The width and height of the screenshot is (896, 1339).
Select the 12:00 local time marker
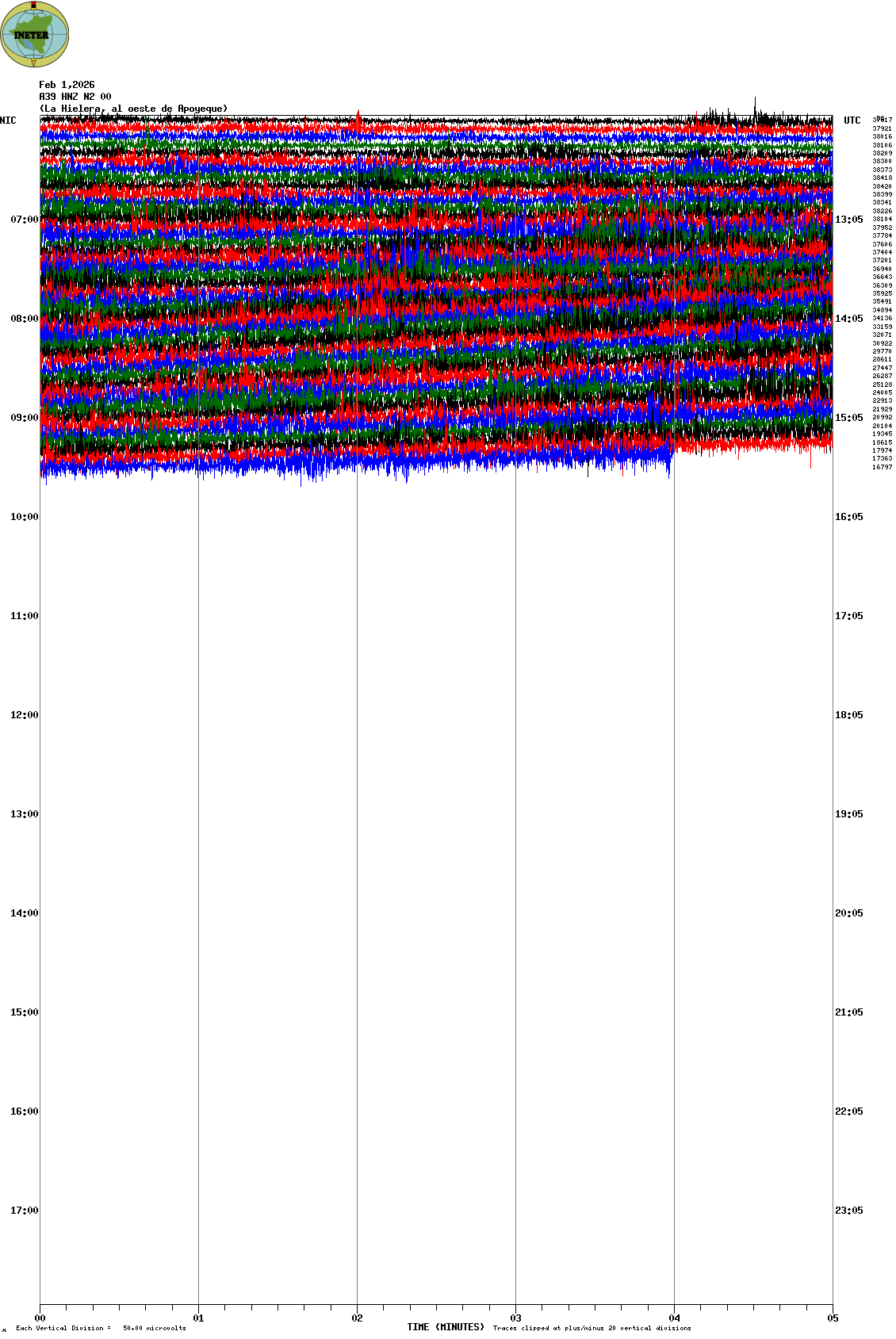click(24, 715)
